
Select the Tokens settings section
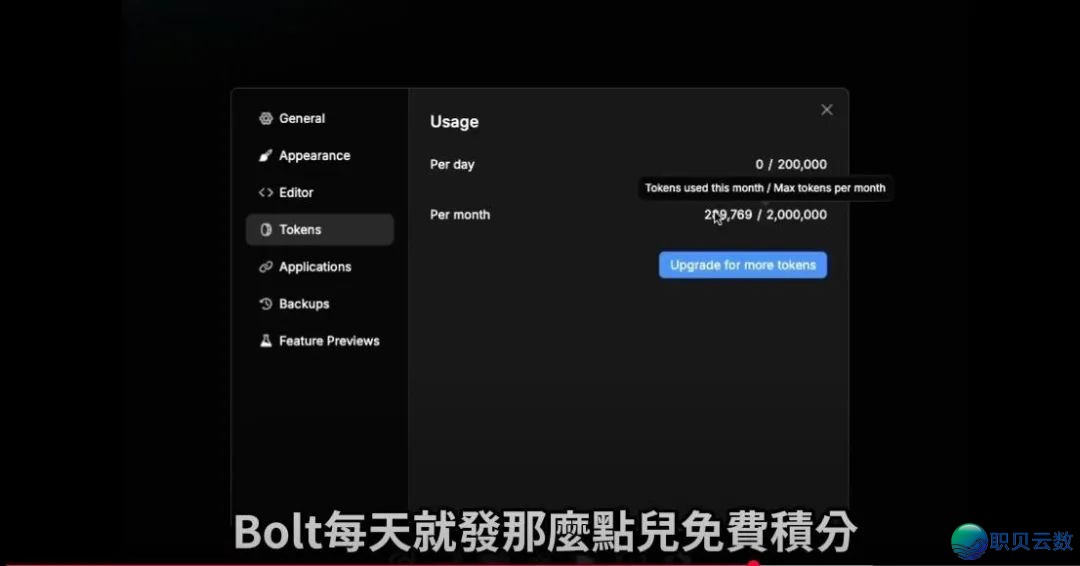click(320, 229)
